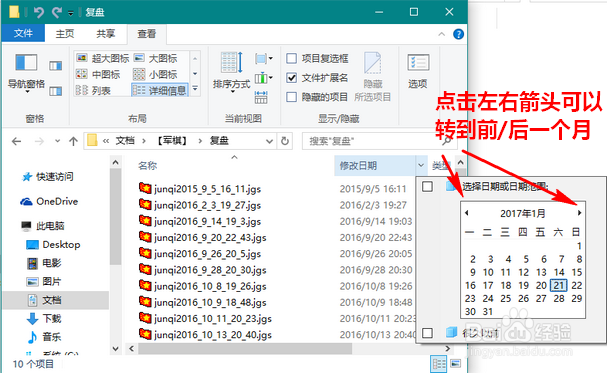Open the add columns icon dropdown
The image size is (607, 373).
(x=264, y=78)
